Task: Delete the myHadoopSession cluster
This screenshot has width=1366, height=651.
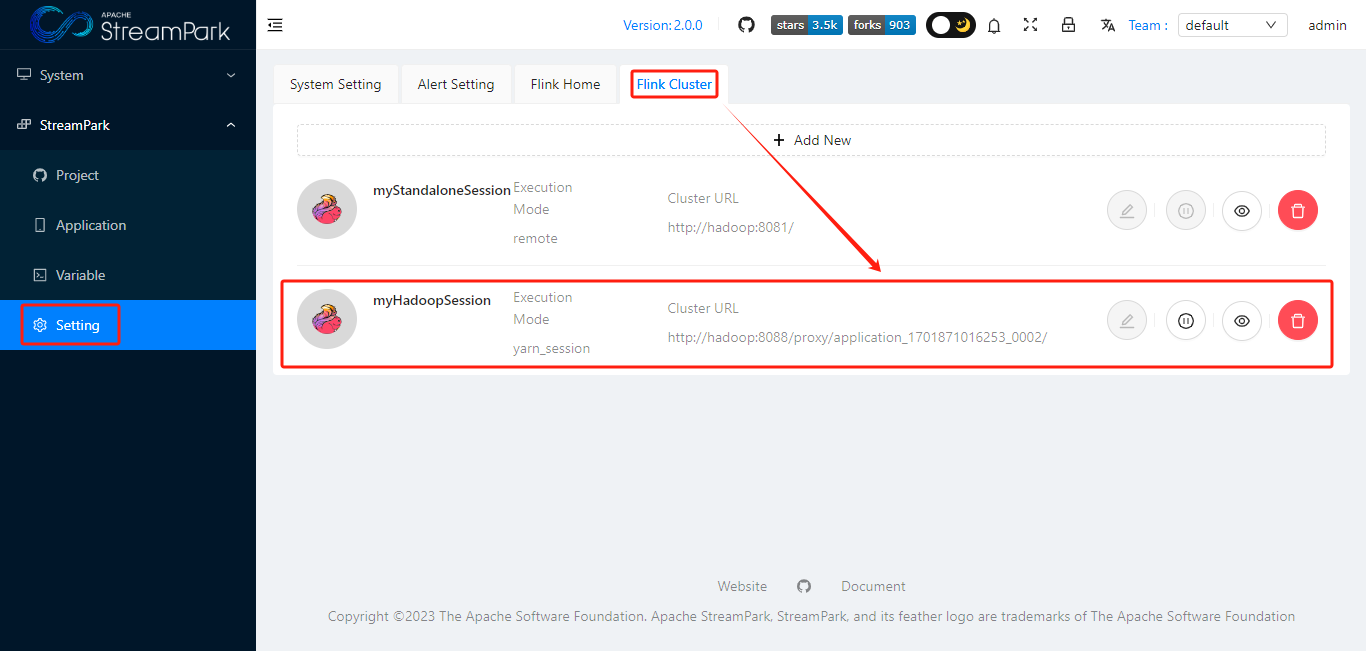Action: pos(1297,320)
